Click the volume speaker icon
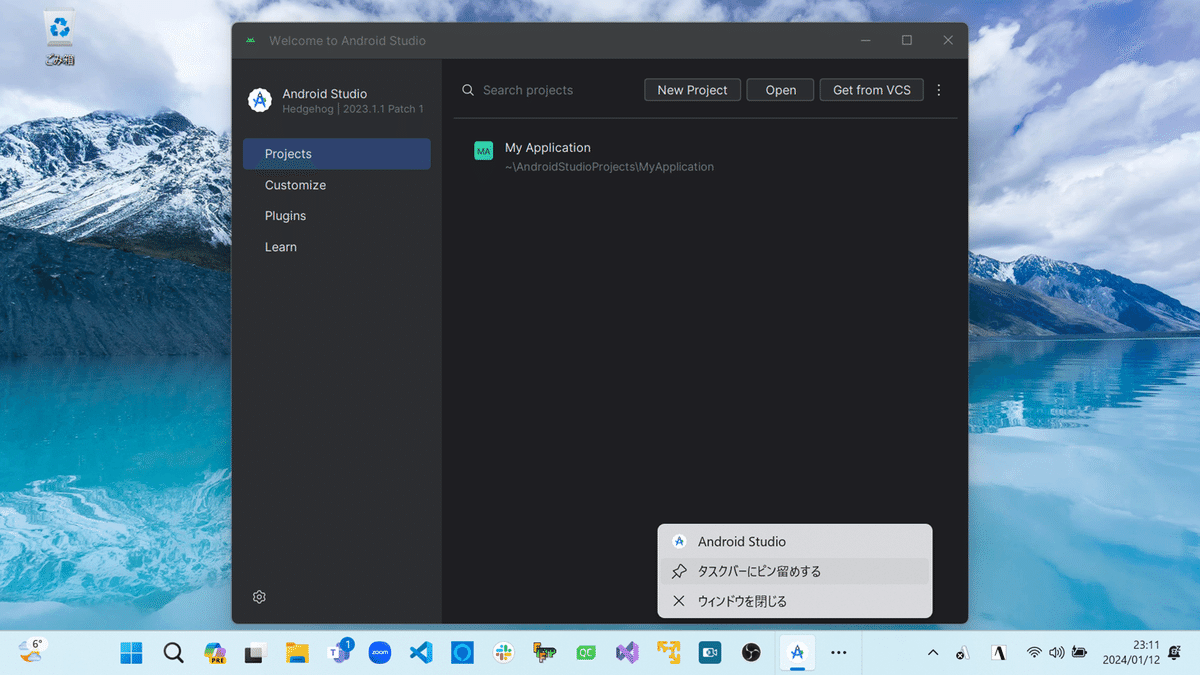The image size is (1200, 675). (1057, 653)
